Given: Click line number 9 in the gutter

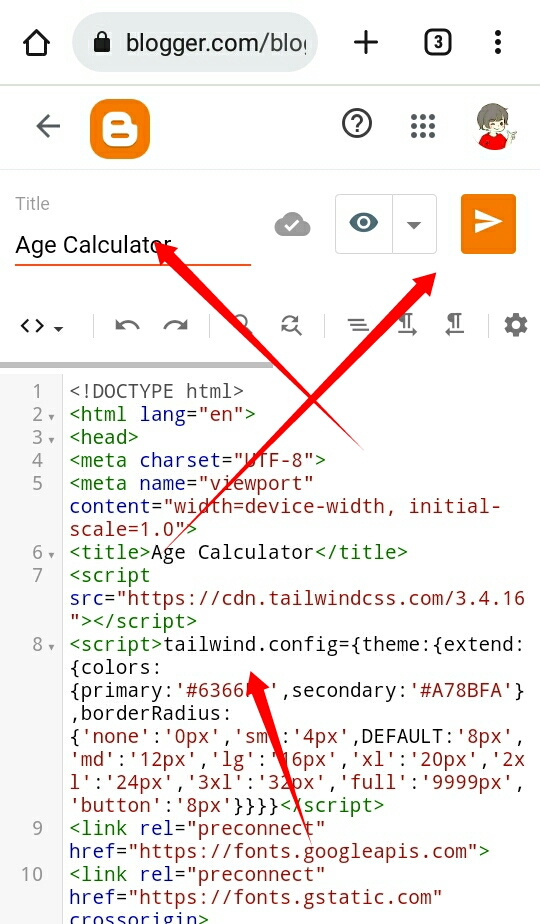Looking at the screenshot, I should [37, 829].
